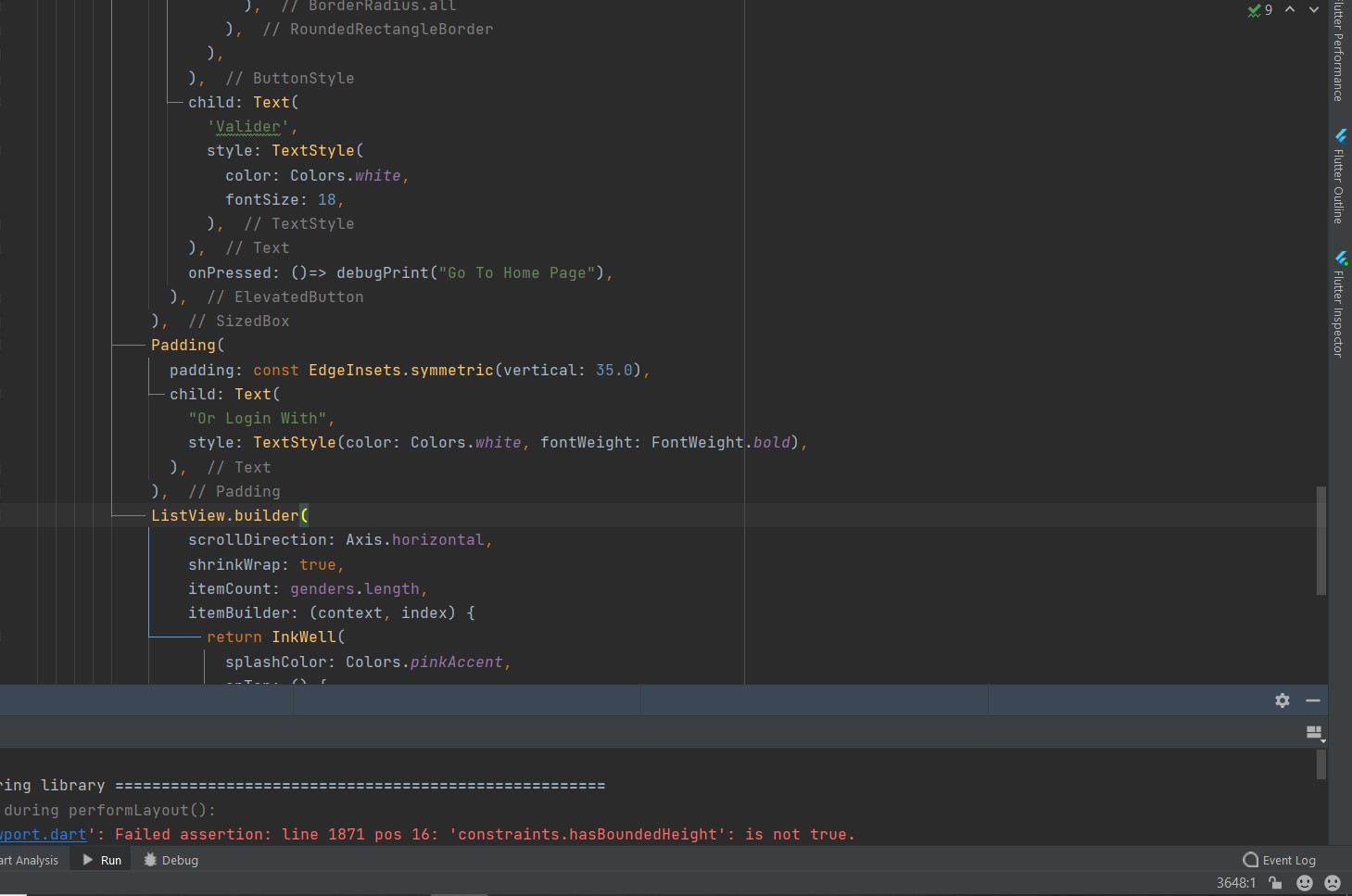Open the Event Log balloon

[1279, 860]
